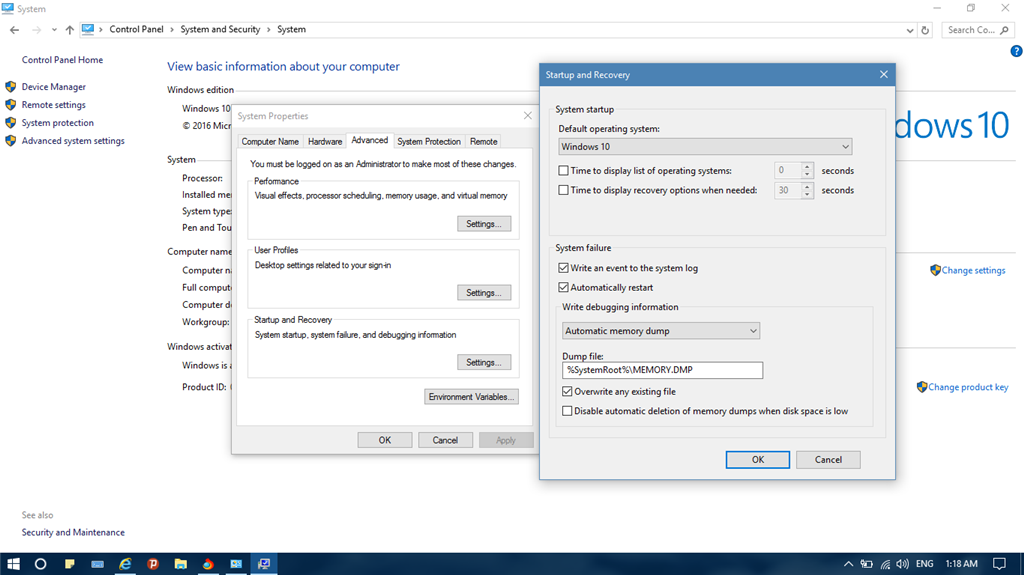Open the recent locations arrow beside Forward
Screen dimensions: 1024x575
54,30
